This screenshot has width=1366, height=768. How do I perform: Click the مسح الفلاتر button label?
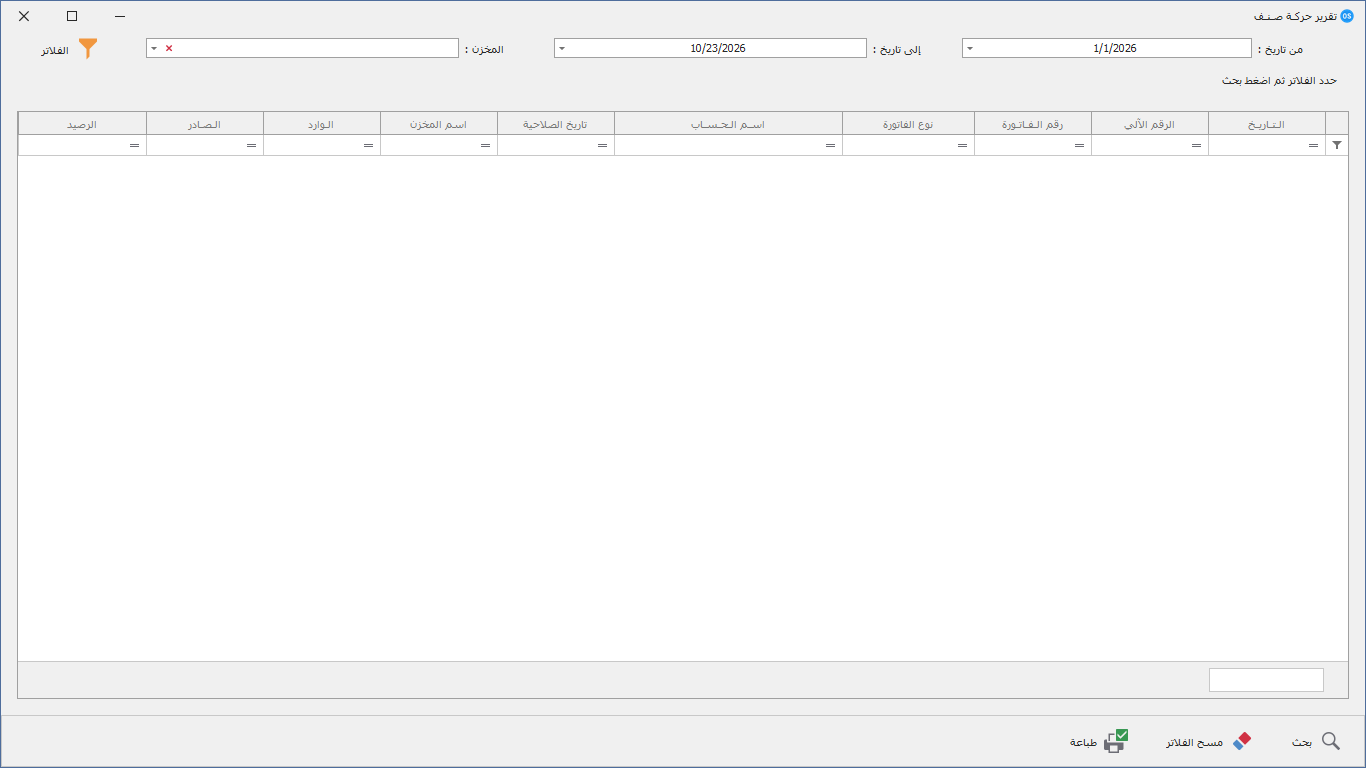1194,742
